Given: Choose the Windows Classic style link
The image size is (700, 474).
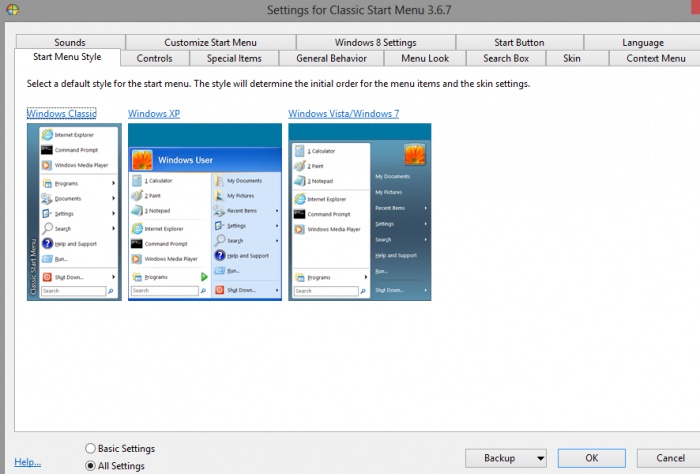Looking at the screenshot, I should click(62, 114).
